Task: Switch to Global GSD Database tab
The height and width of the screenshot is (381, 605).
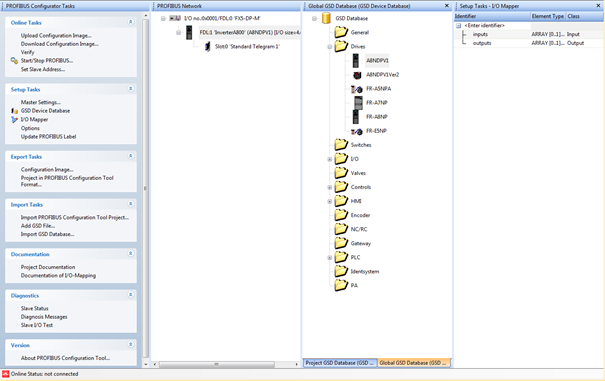Action: [x=413, y=363]
